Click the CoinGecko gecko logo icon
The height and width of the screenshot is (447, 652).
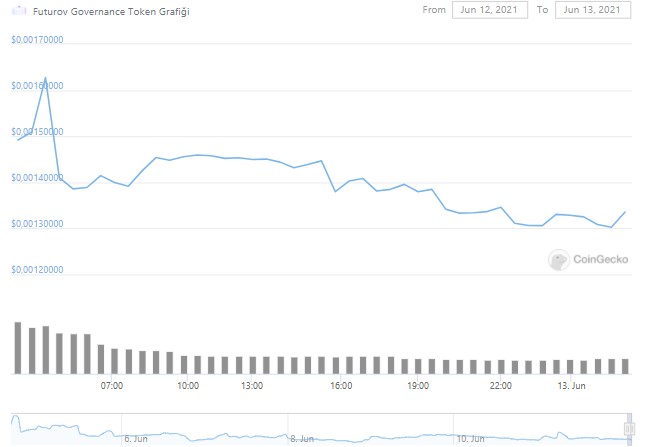[x=558, y=260]
